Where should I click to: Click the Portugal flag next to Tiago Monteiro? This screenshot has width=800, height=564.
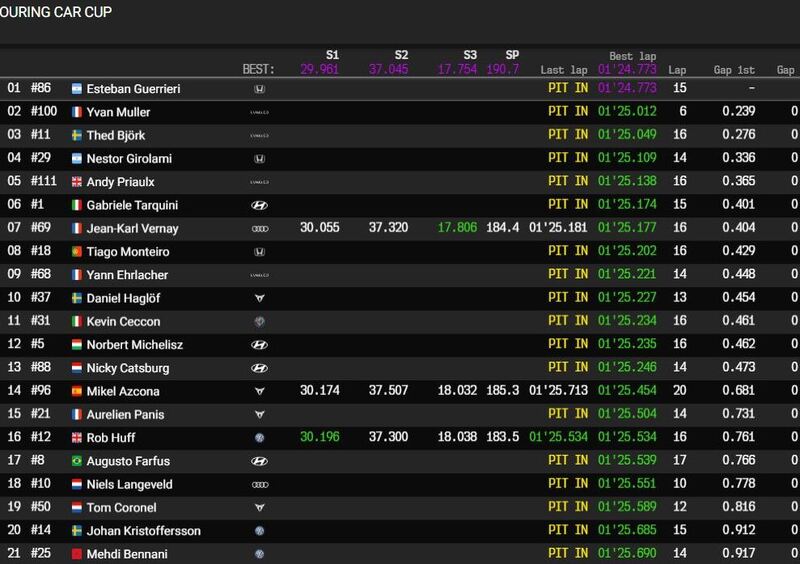tap(76, 252)
